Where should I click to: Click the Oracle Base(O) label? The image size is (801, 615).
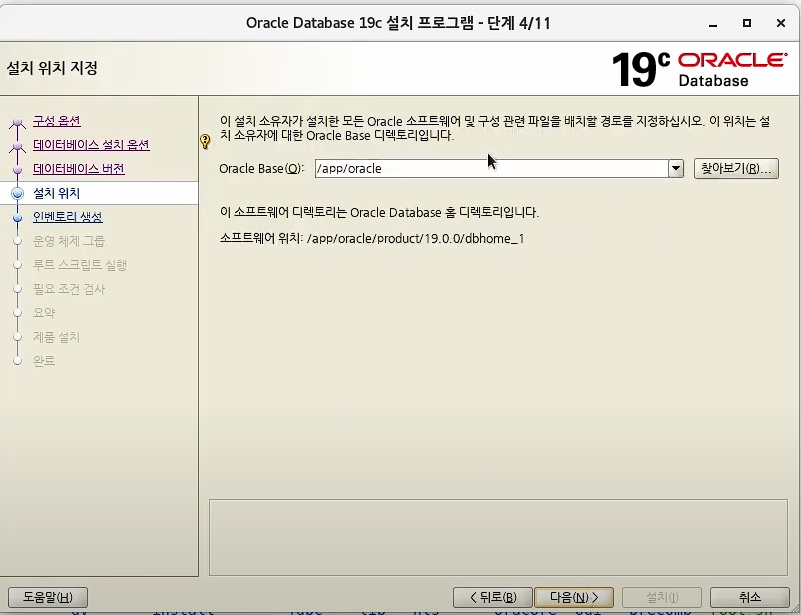click(x=262, y=169)
